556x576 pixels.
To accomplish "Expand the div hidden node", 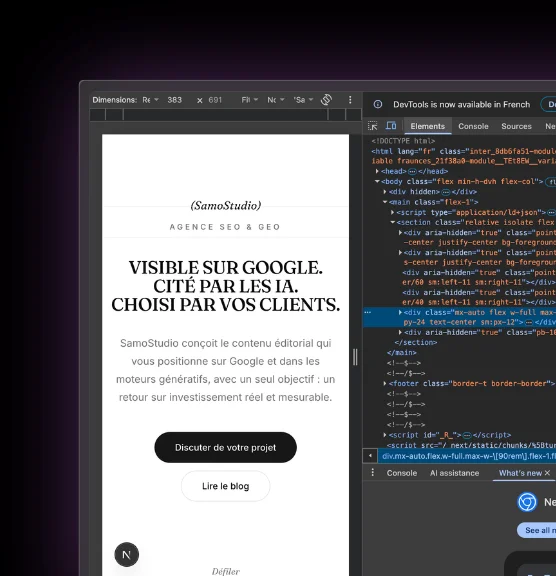I will [x=385, y=192].
